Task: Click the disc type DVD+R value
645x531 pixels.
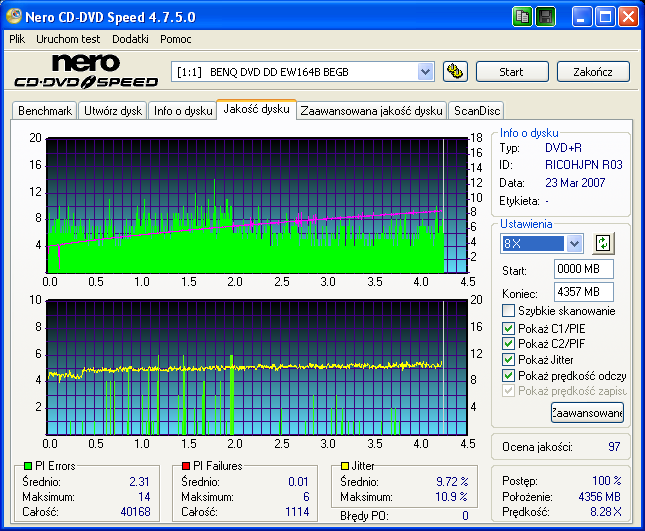Action: pyautogui.click(x=563, y=148)
